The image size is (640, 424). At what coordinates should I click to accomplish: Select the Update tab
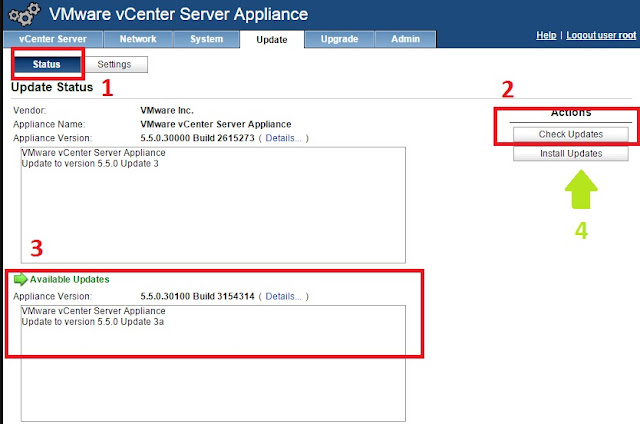272,40
